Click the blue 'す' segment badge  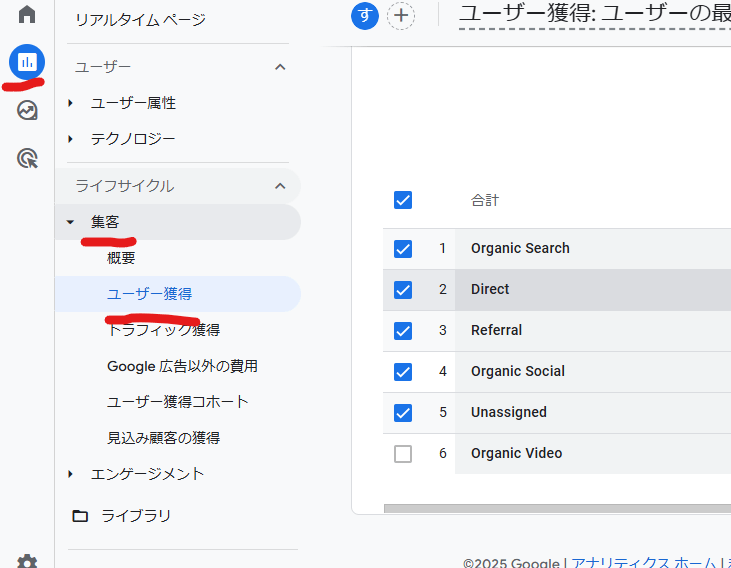[365, 15]
